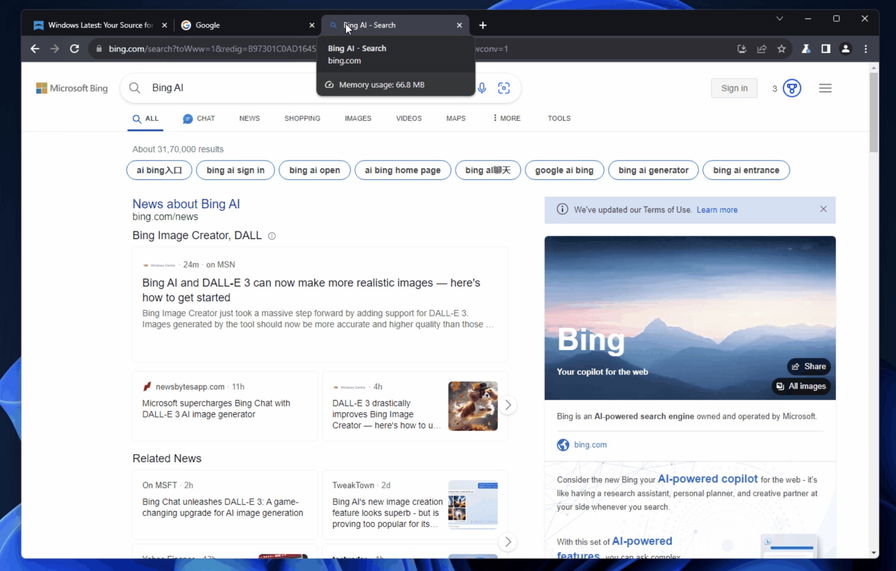Click the Sign in button
The image size is (896, 571).
[734, 88]
